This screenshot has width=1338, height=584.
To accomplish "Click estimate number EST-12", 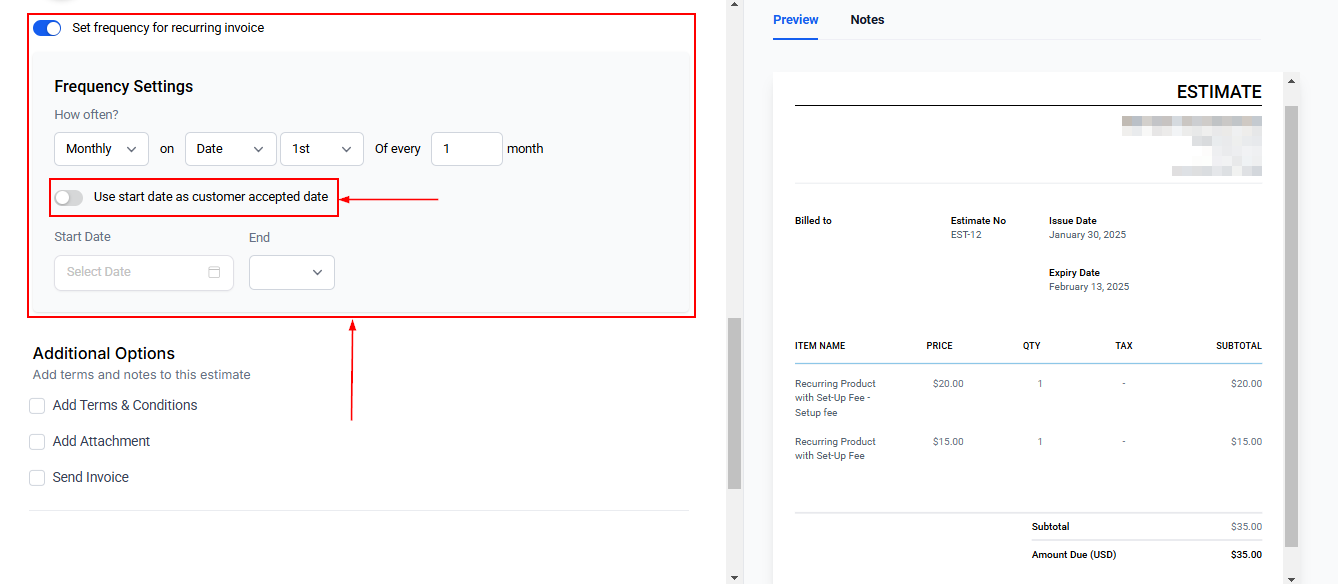I will (x=964, y=235).
